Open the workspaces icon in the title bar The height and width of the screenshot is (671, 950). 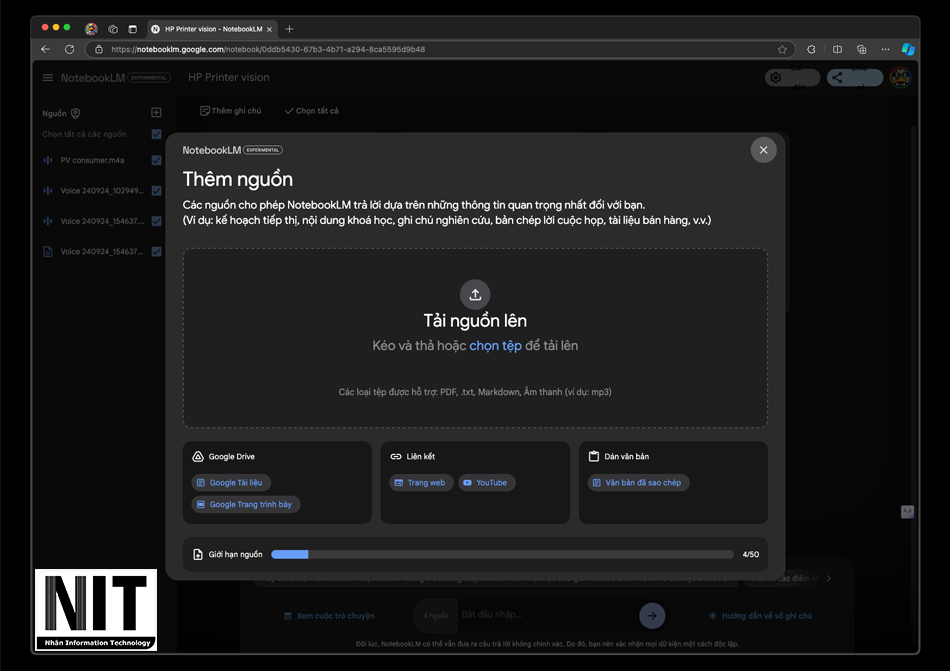point(113,28)
